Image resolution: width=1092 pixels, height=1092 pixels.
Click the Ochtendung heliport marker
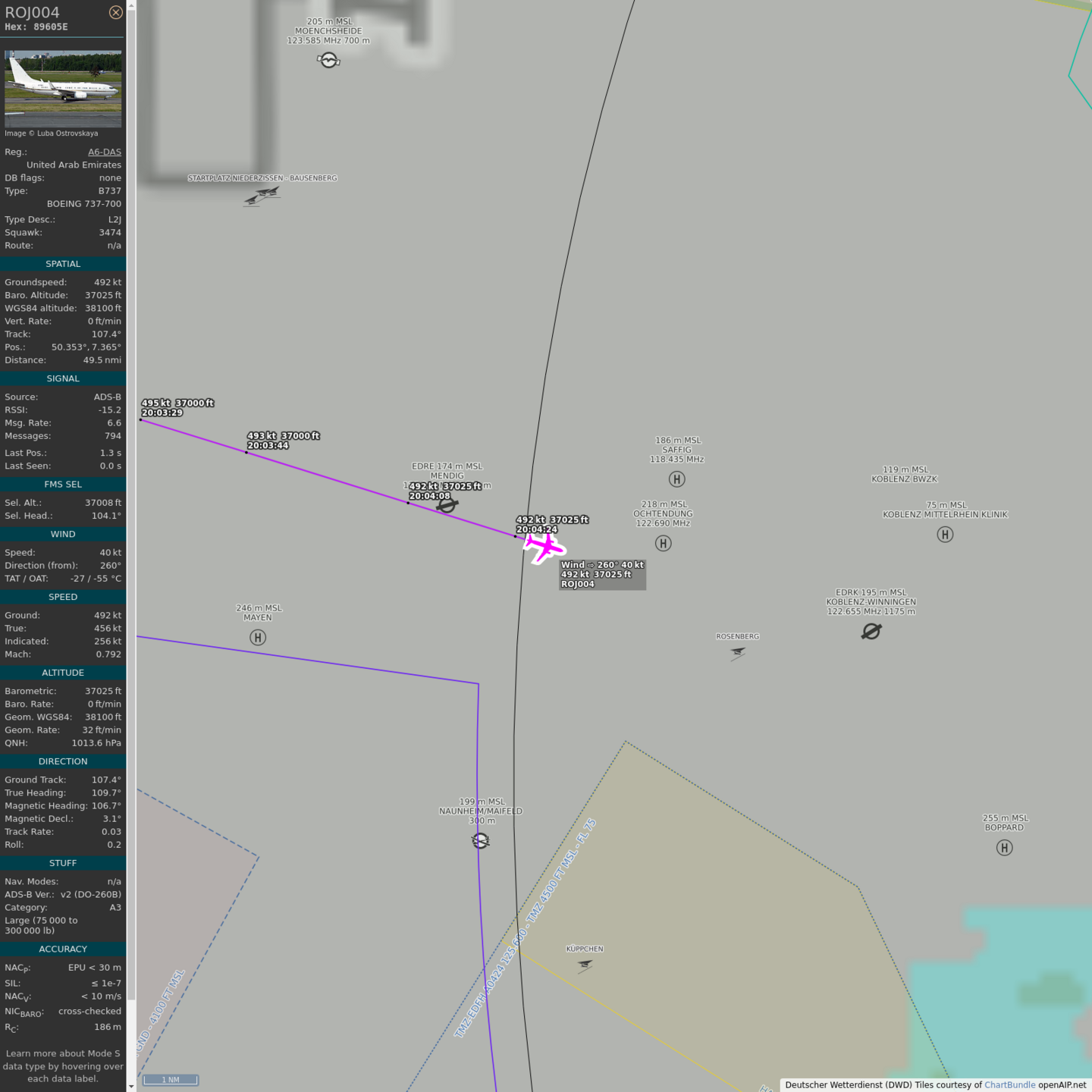pos(664,543)
